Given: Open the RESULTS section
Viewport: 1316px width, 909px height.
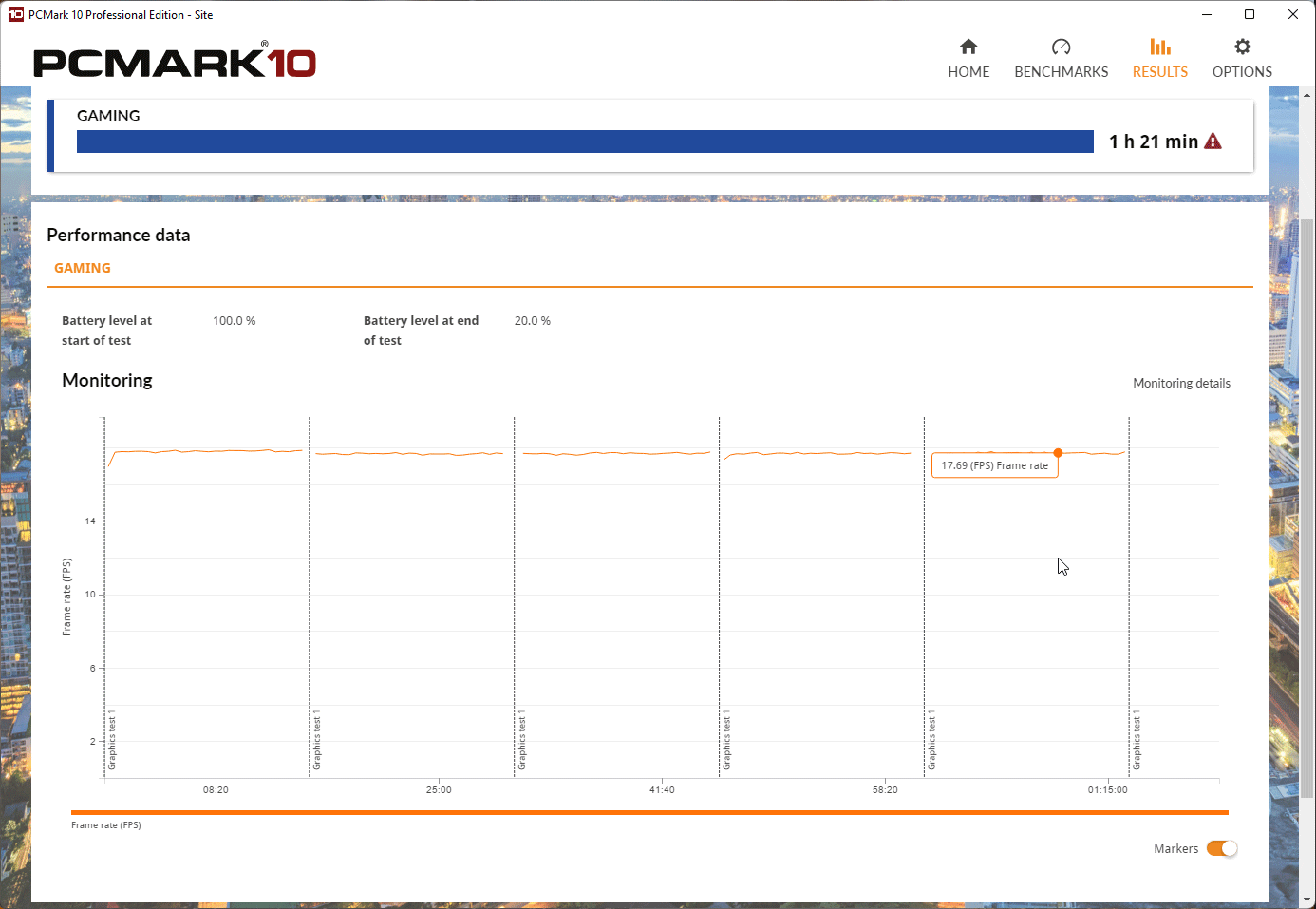Looking at the screenshot, I should coord(1159,59).
